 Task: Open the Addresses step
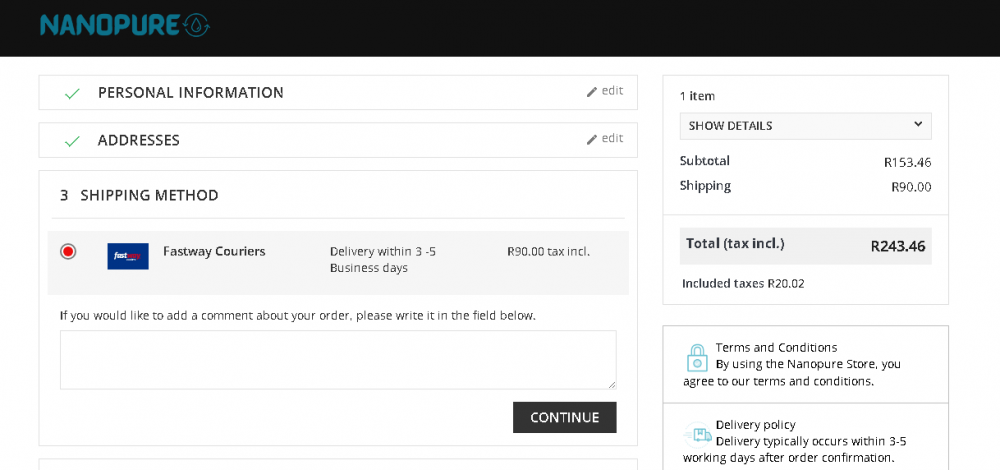(x=139, y=141)
